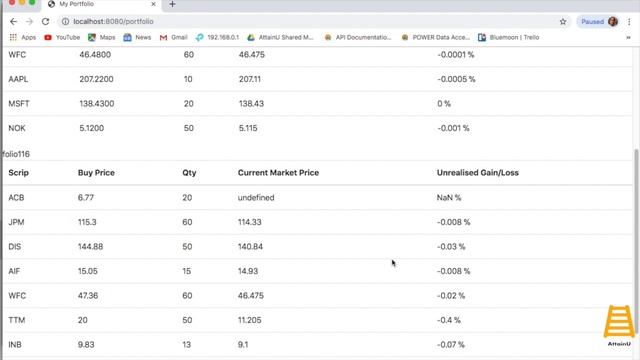Screen dimensions: 640x360
Task: Open Bluemoon Trello bookmark
Action: (509, 37)
